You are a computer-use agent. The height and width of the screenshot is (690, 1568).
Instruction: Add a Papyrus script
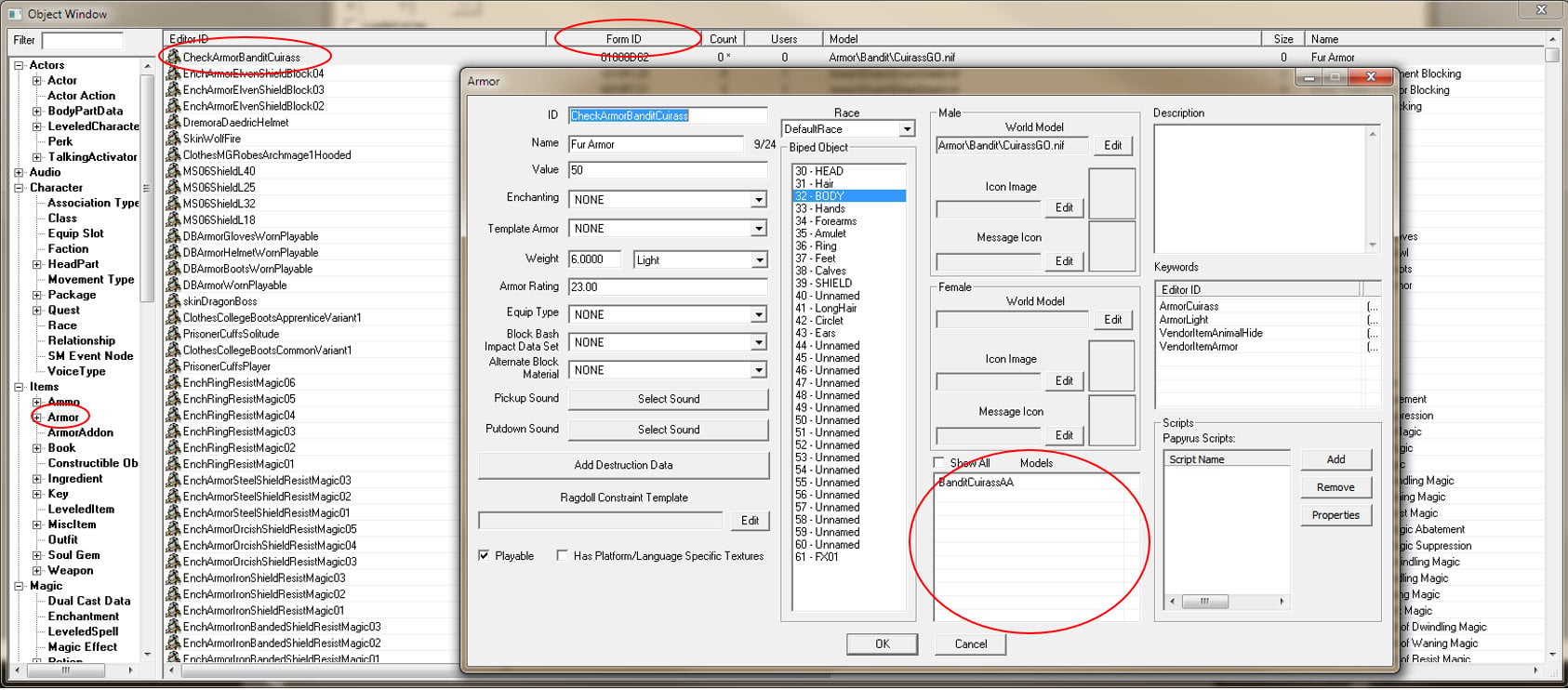(1335, 459)
